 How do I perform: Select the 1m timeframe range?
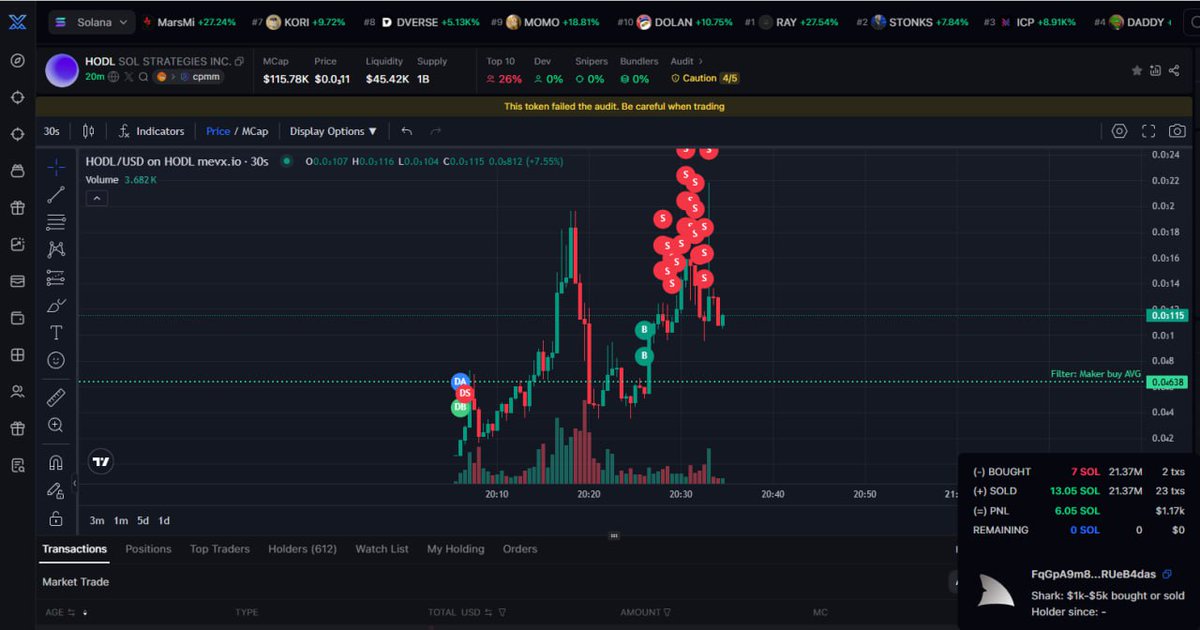point(120,521)
